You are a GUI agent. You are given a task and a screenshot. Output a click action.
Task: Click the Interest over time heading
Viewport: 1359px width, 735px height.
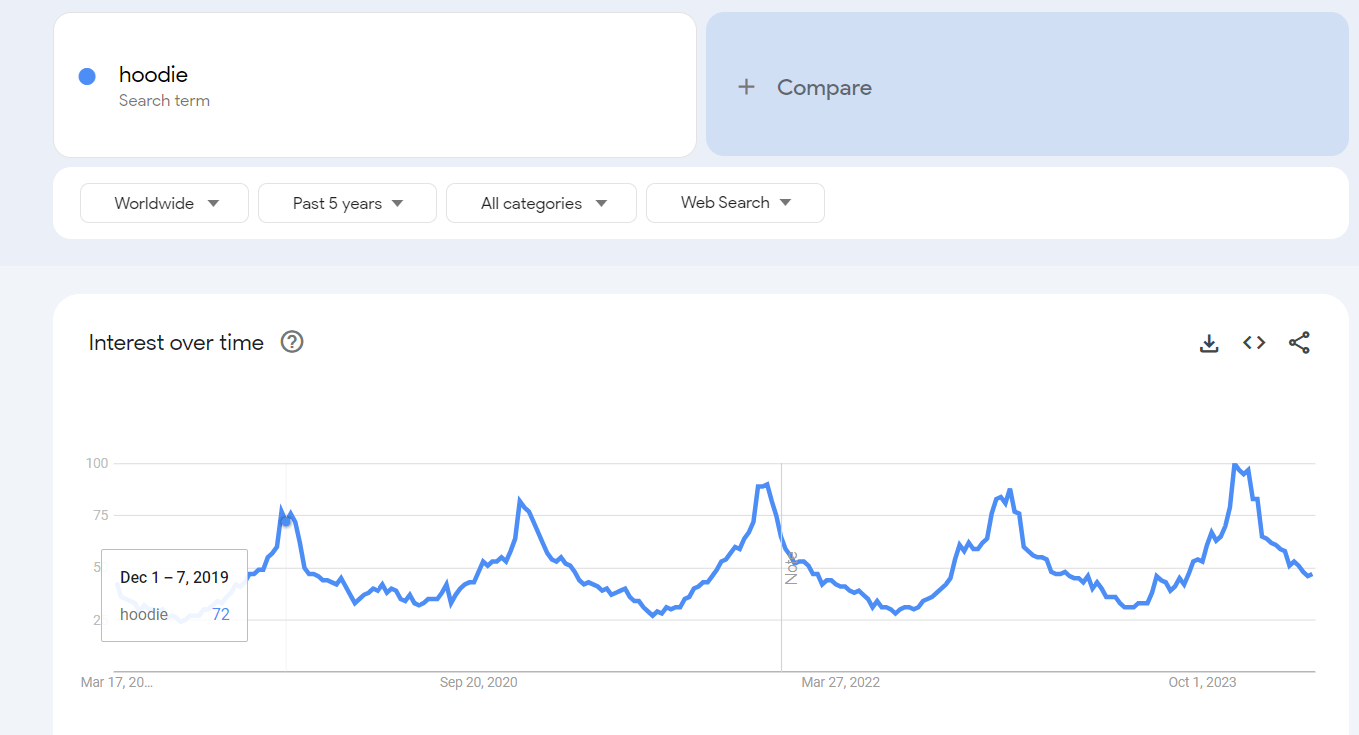[x=174, y=342]
